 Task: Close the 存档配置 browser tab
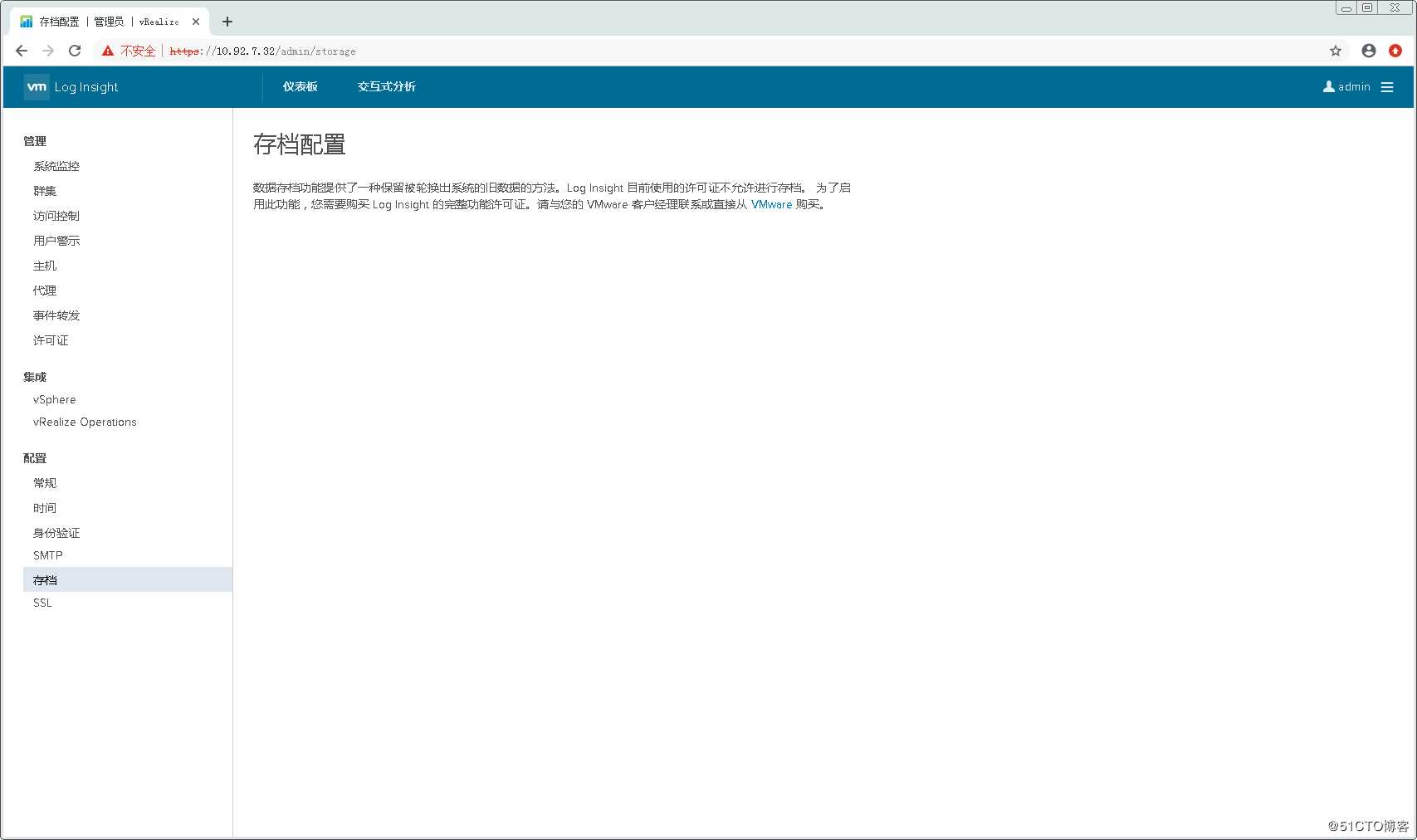[x=196, y=22]
